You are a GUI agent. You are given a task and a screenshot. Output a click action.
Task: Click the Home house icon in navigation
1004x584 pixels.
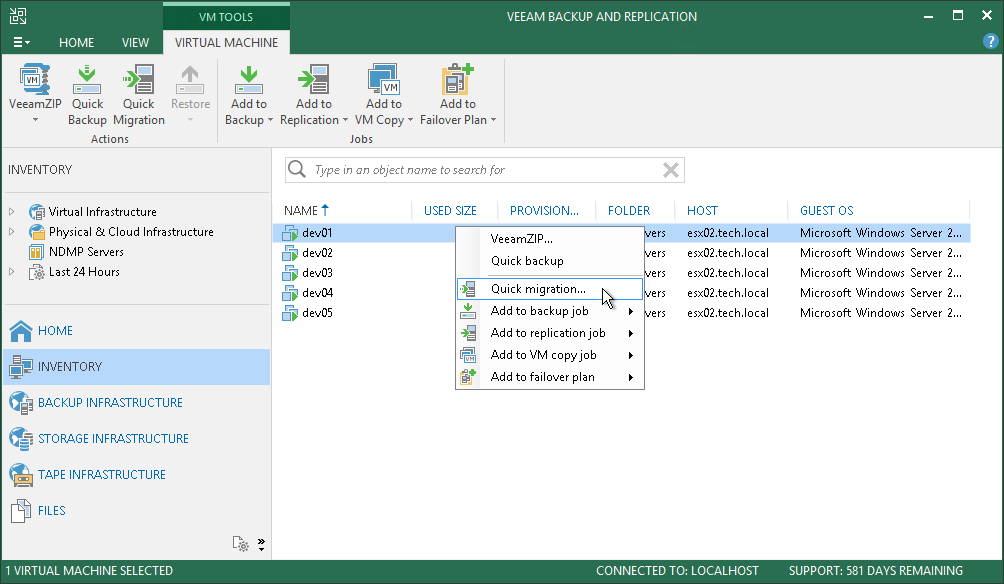20,331
